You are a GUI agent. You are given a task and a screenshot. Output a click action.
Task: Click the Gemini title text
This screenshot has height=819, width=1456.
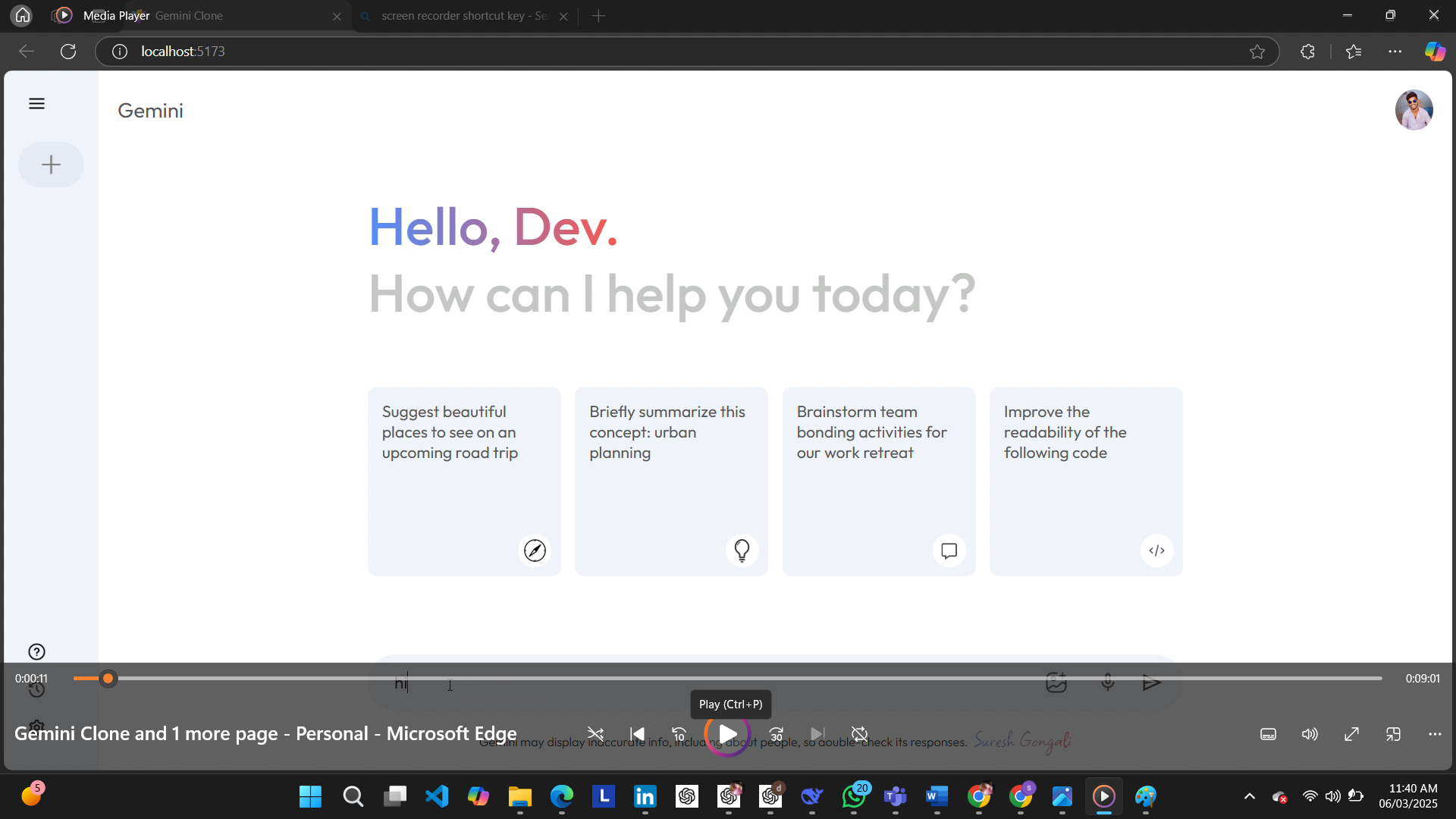(x=150, y=111)
